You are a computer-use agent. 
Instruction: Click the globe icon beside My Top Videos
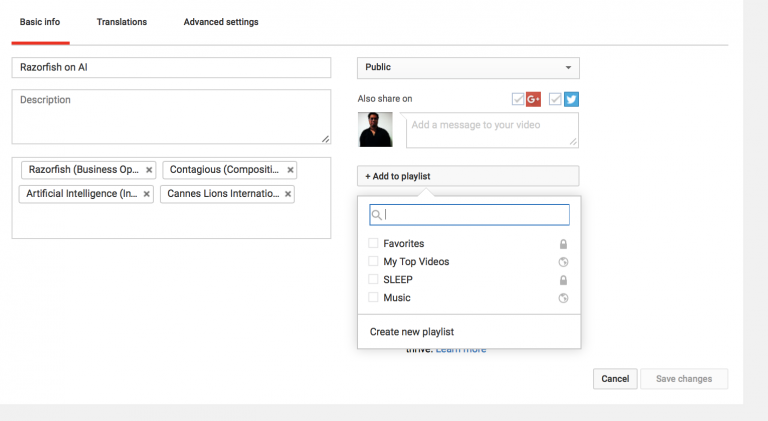563,262
